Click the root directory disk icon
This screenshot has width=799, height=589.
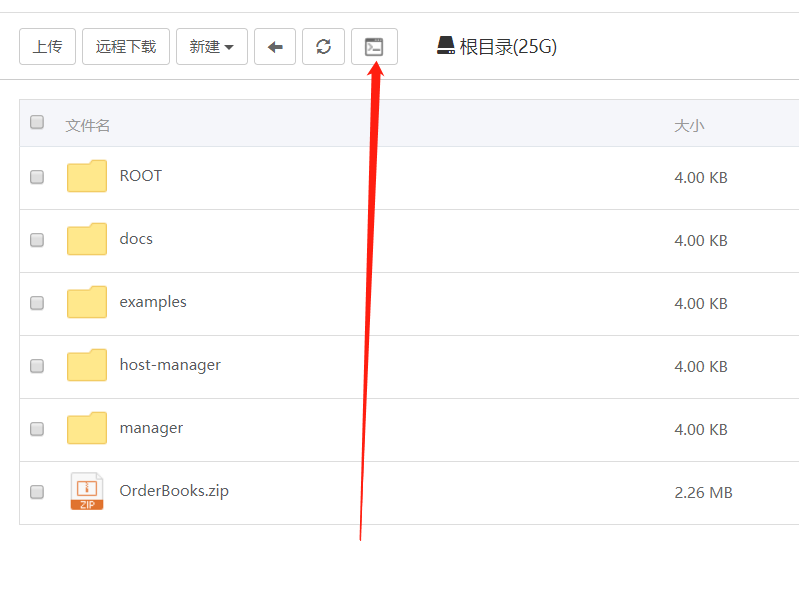446,46
